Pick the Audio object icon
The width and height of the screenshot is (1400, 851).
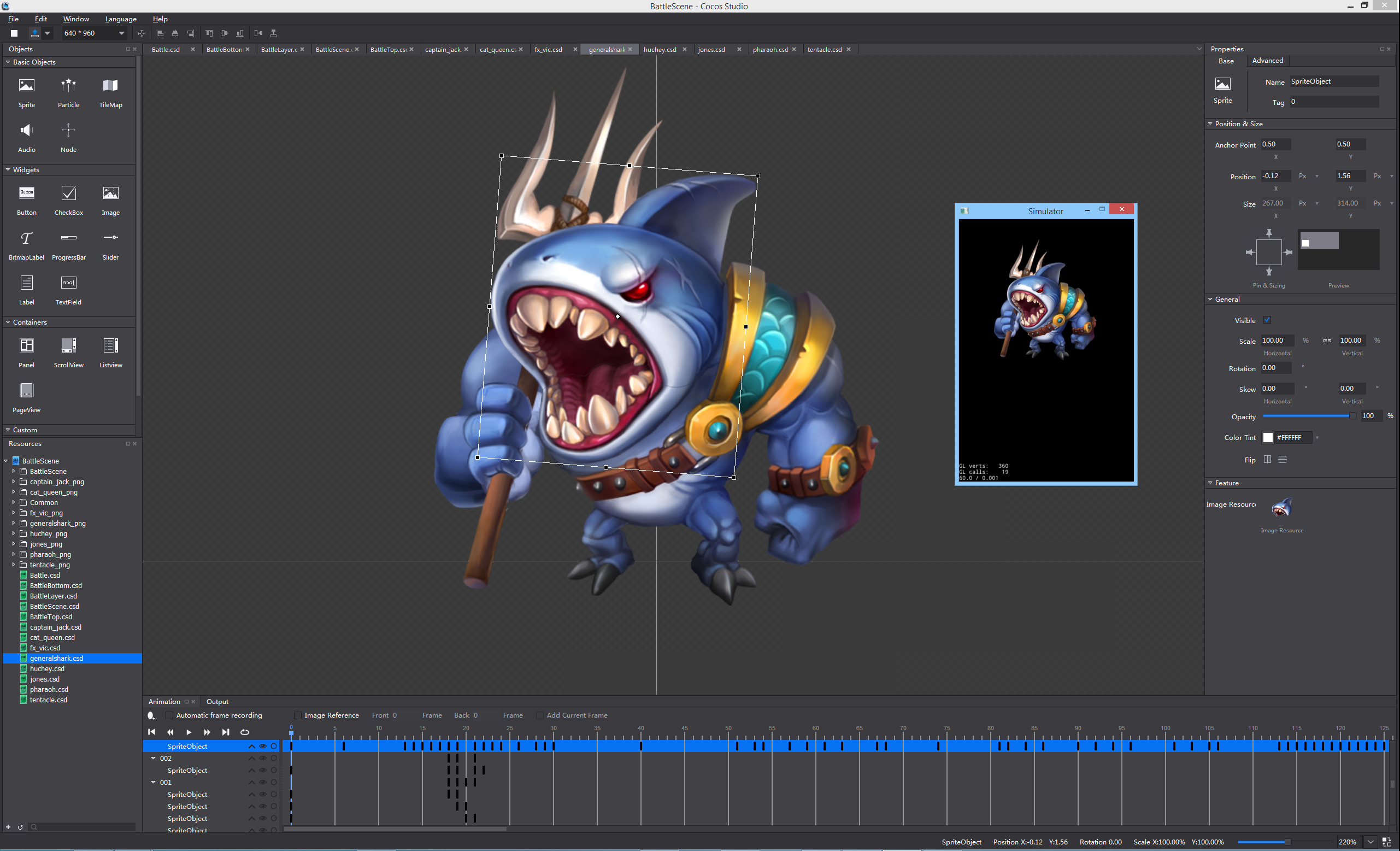[x=26, y=130]
